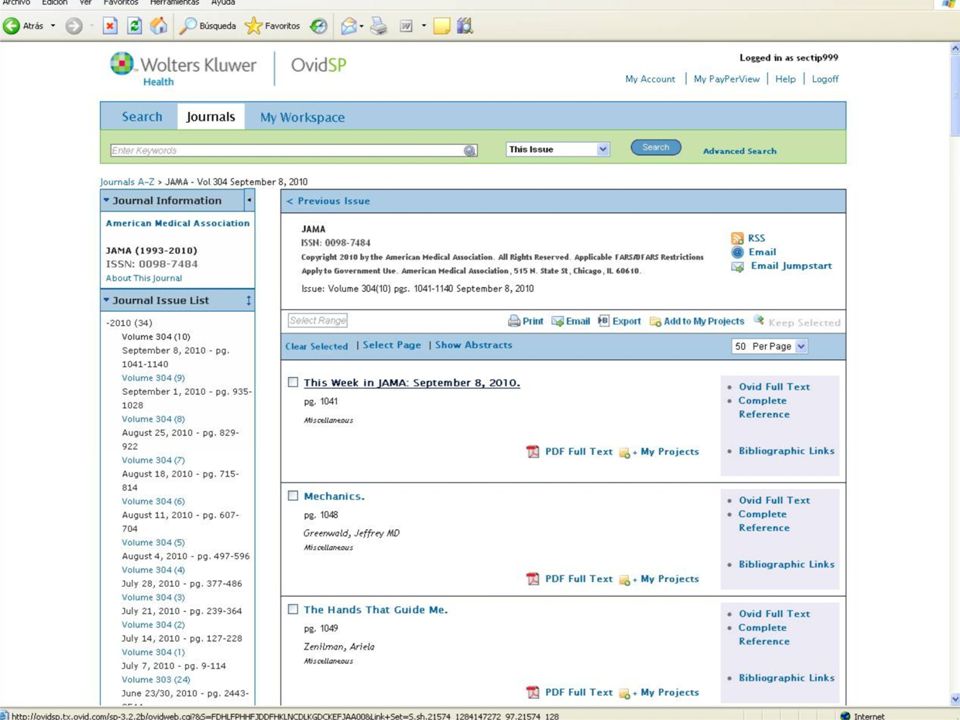The image size is (960, 720).
Task: Click the Select Range input box
Action: click(x=318, y=320)
